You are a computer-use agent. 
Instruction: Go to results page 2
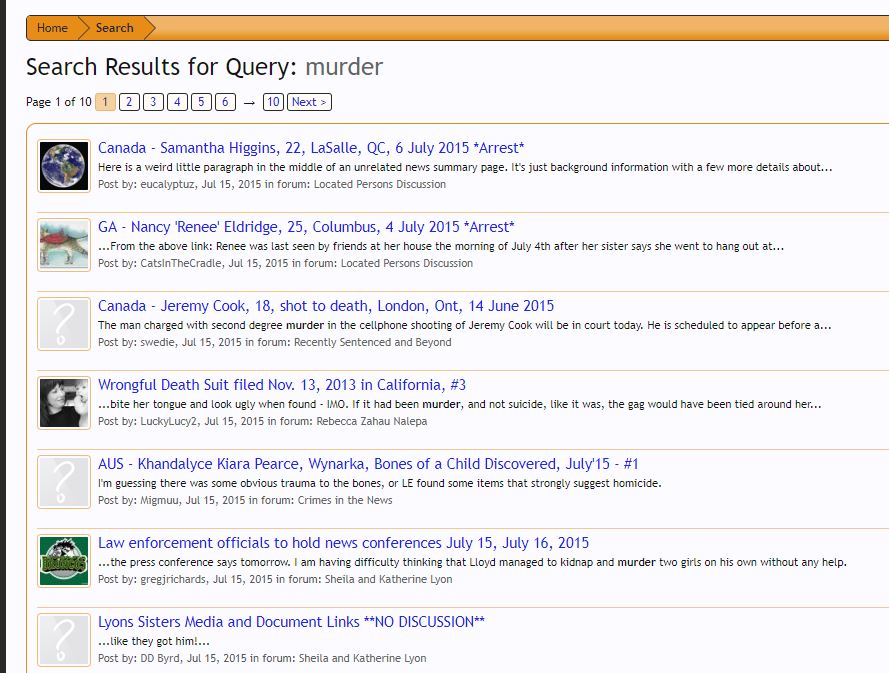point(129,102)
